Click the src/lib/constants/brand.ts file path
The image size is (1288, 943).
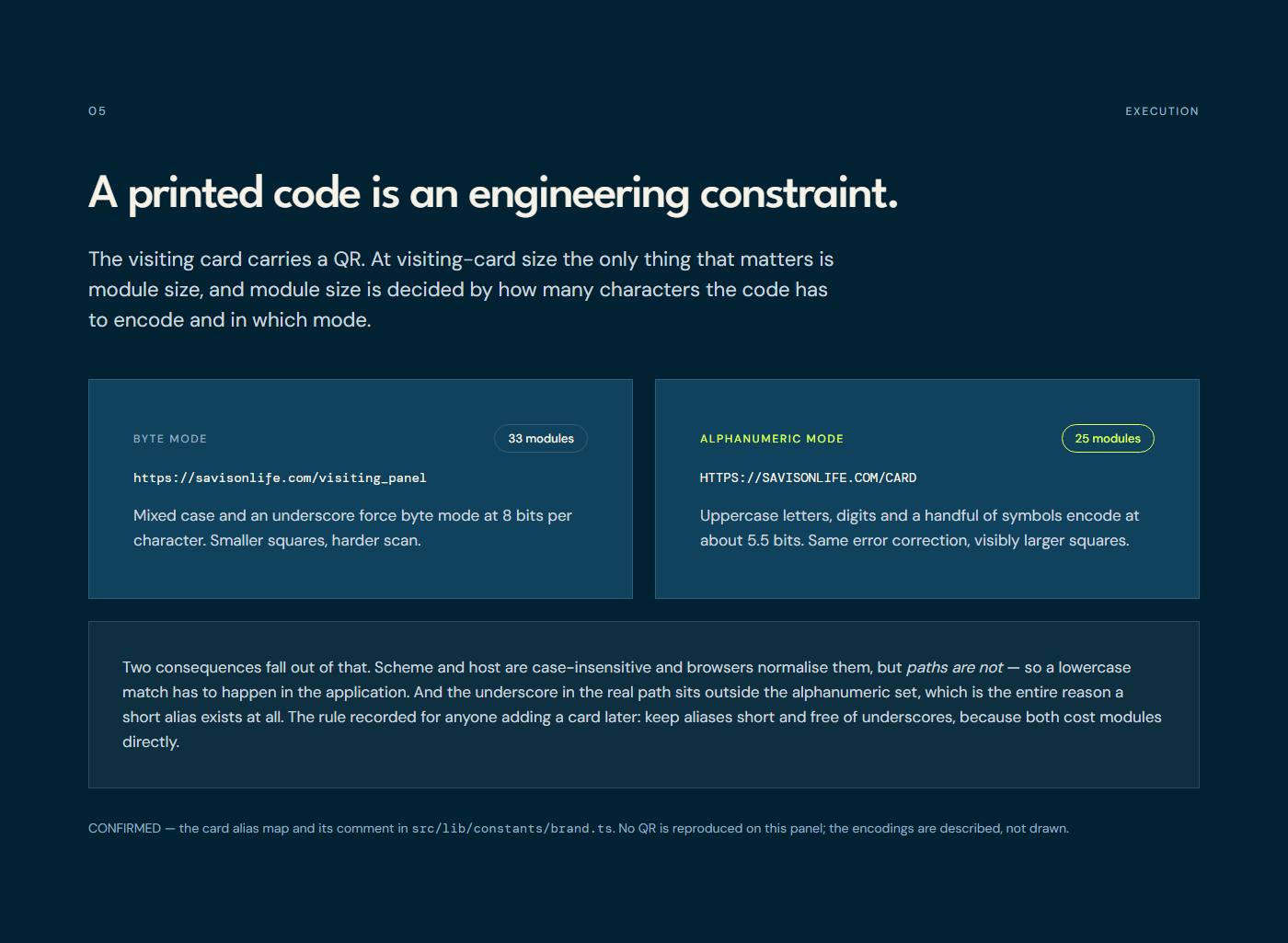pos(512,829)
